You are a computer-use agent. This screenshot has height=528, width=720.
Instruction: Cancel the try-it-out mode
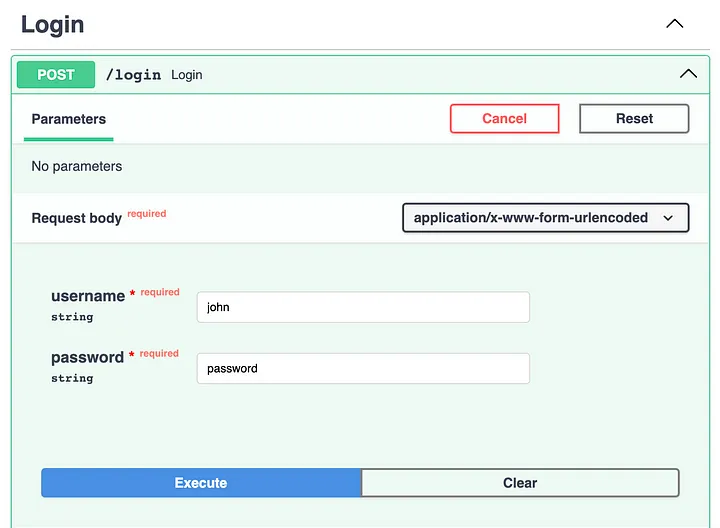[x=505, y=118]
